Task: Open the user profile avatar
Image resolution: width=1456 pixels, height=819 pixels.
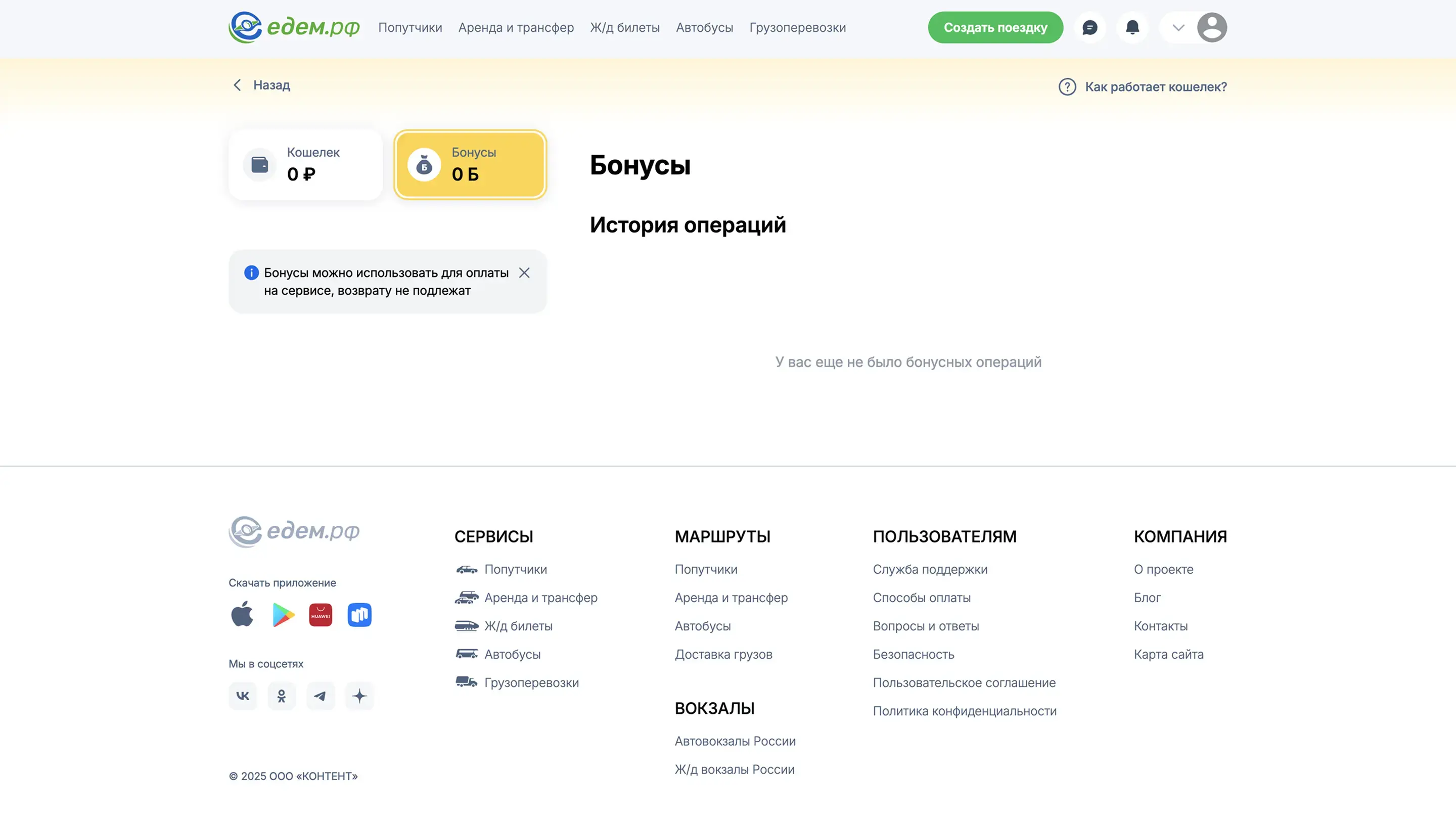Action: point(1211,27)
